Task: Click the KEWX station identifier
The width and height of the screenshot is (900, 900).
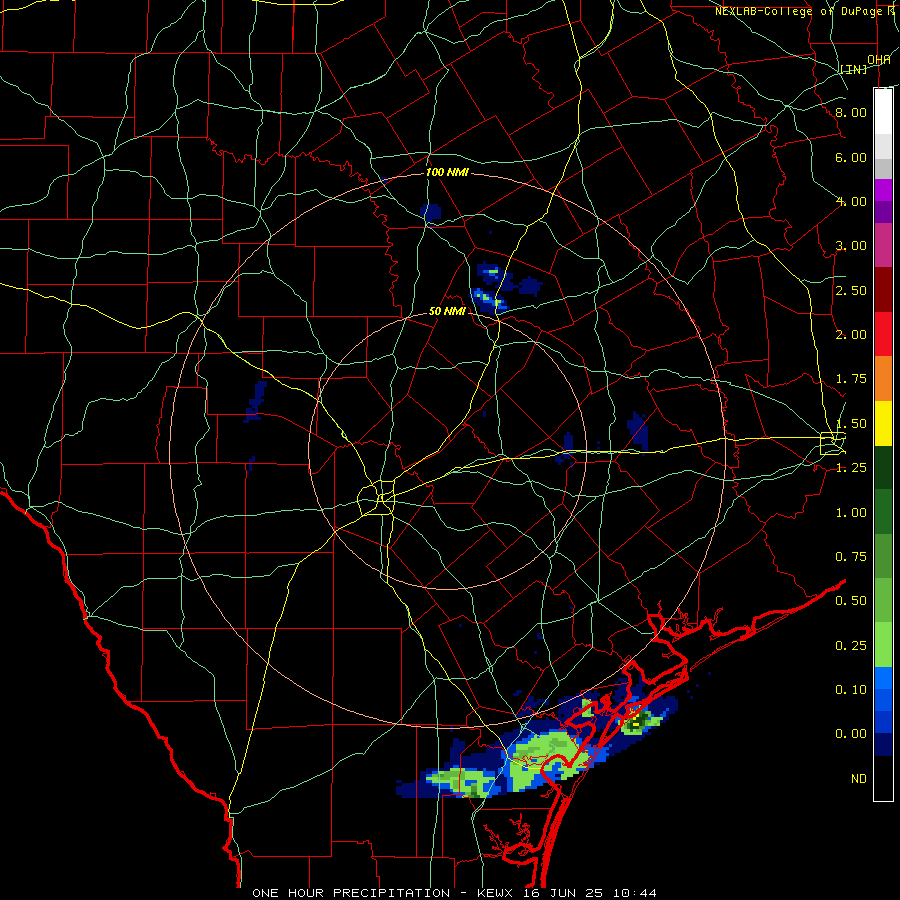Action: pyautogui.click(x=497, y=893)
